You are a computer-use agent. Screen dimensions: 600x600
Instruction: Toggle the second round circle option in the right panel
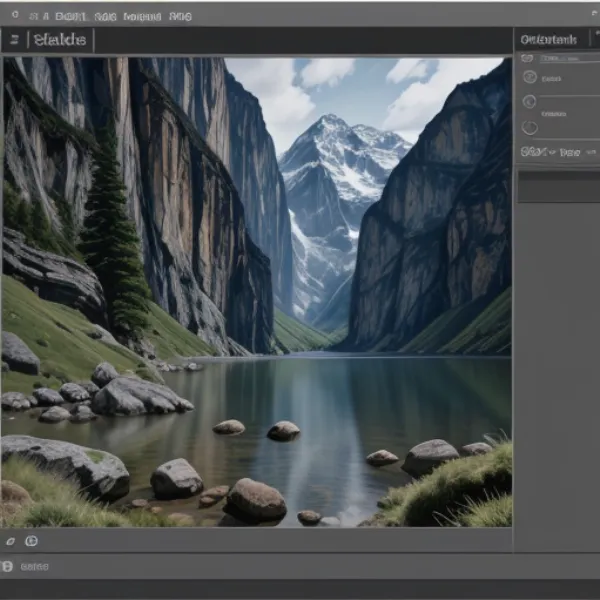pos(529,102)
